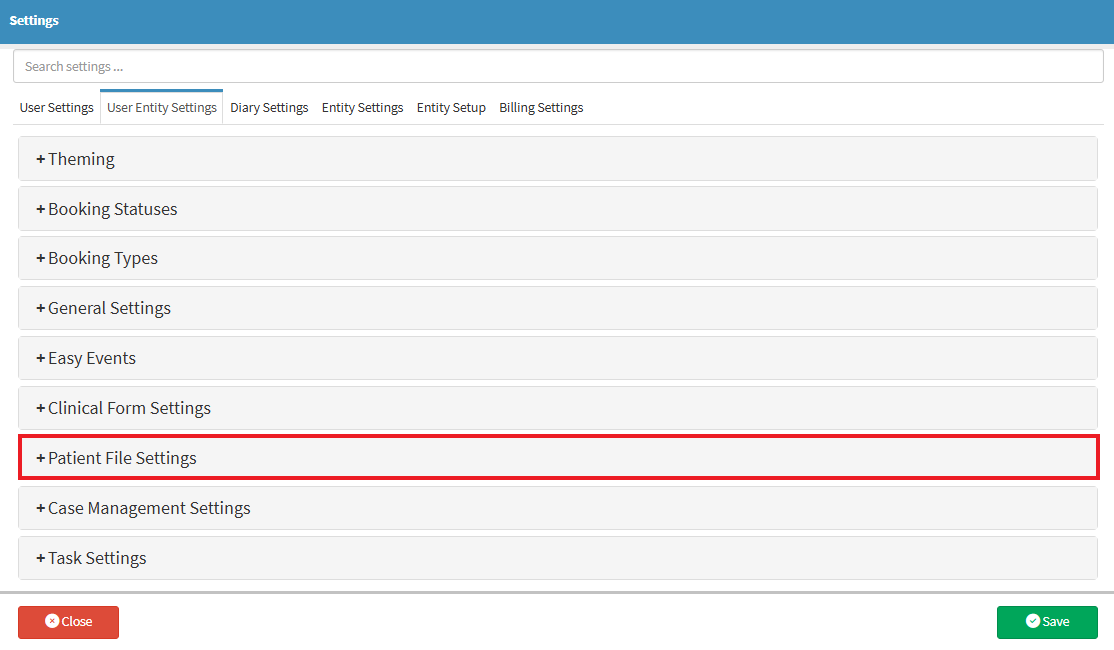Go to the Entity Settings tab
The height and width of the screenshot is (650, 1114).
(362, 108)
